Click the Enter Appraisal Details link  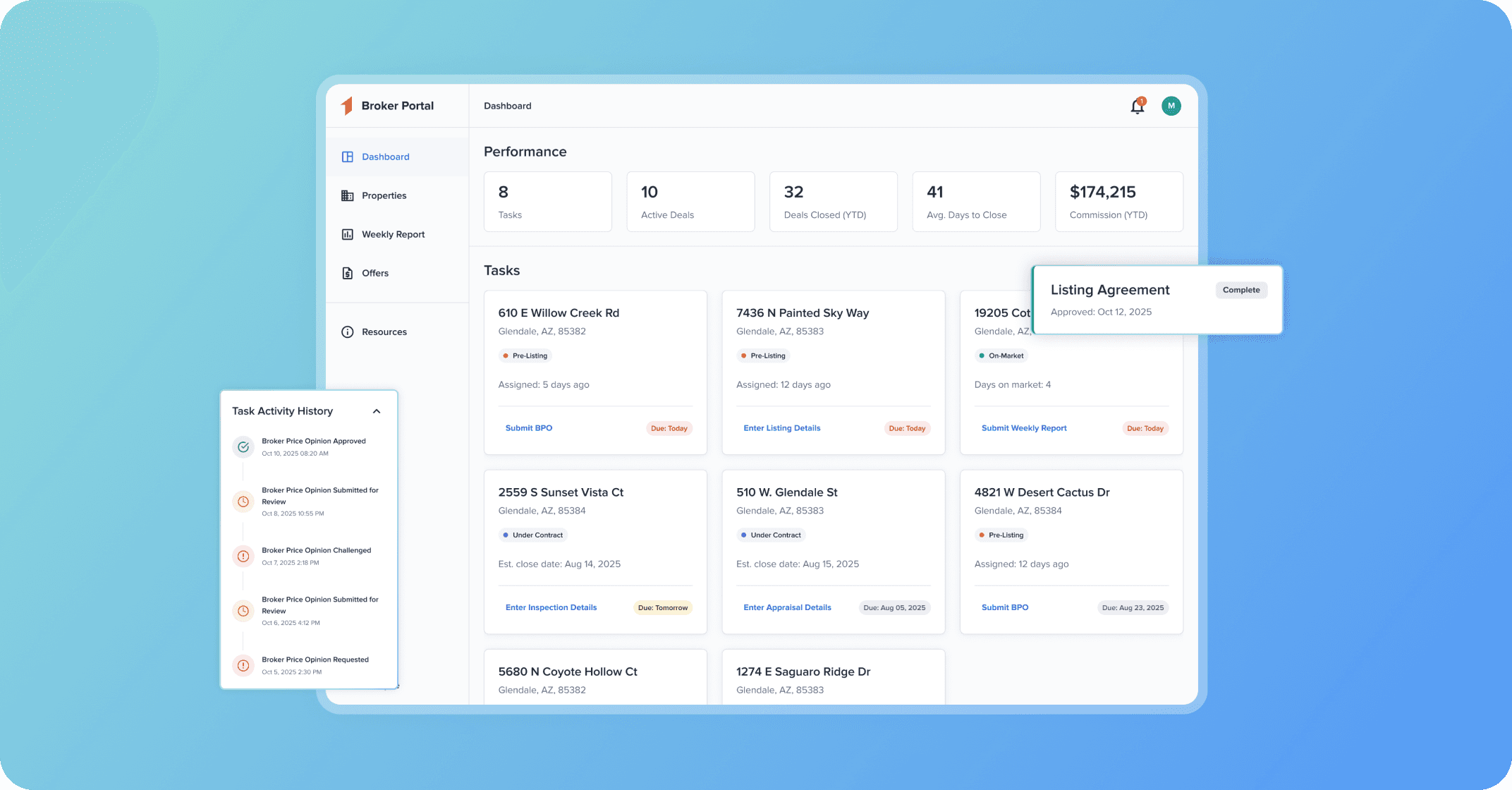pos(787,607)
